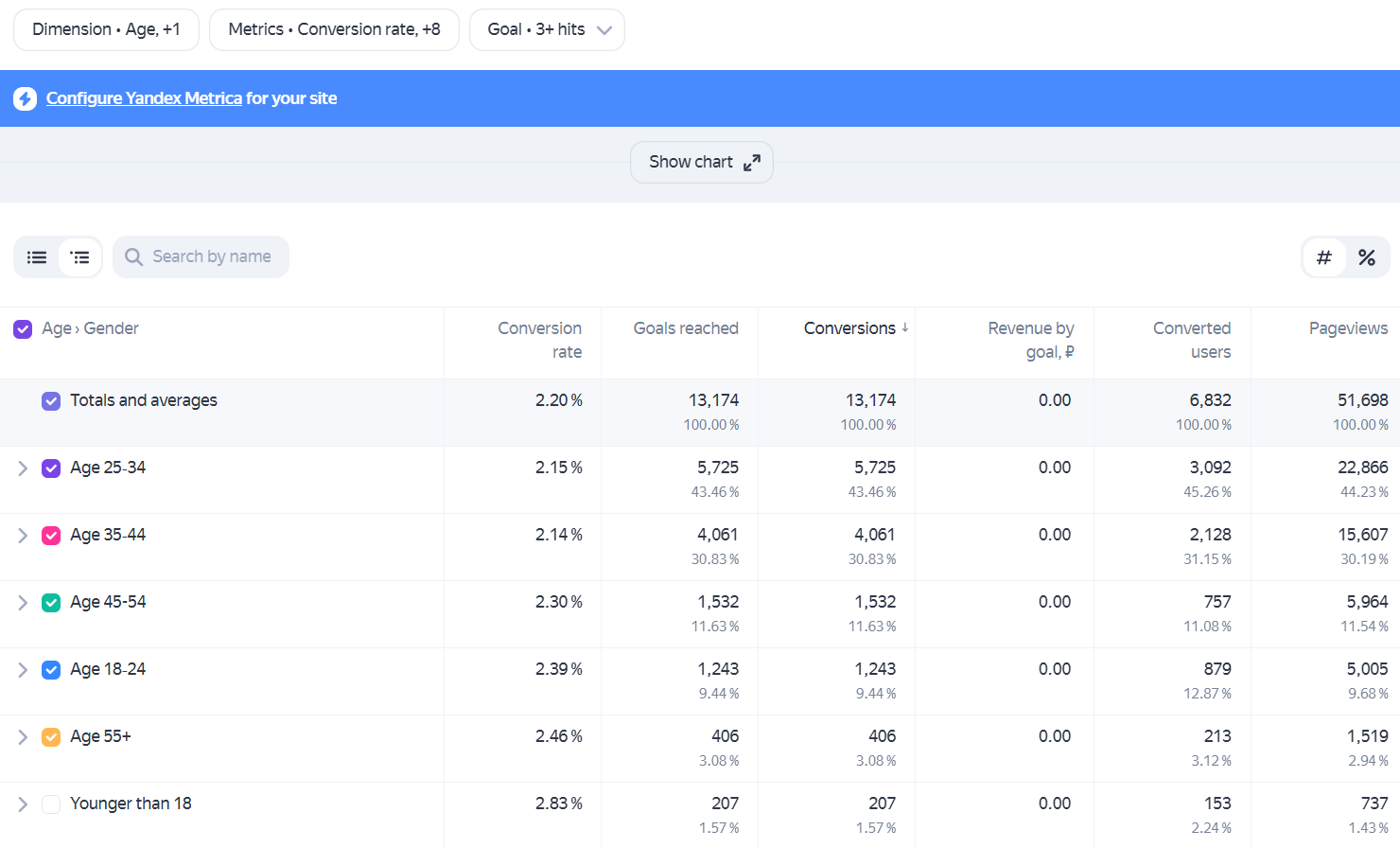Switch to tree list view icon
This screenshot has height=848, width=1400.
(x=80, y=257)
